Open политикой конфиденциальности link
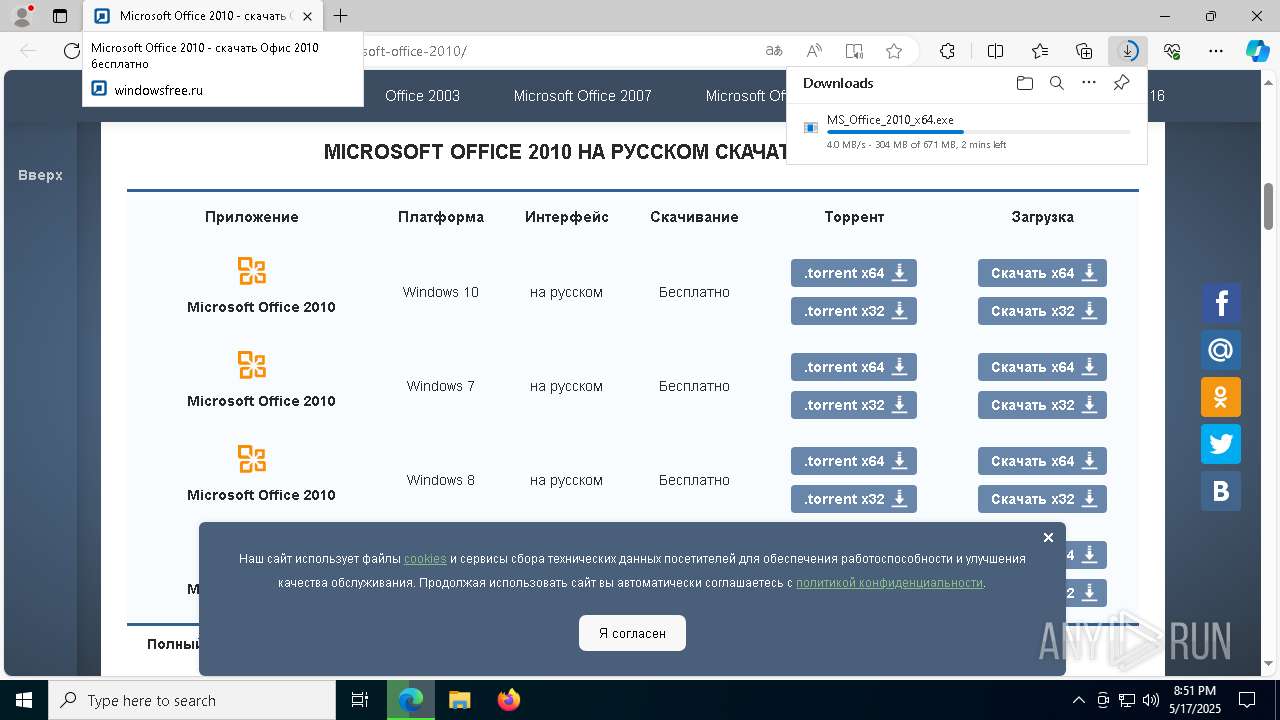 [x=889, y=583]
